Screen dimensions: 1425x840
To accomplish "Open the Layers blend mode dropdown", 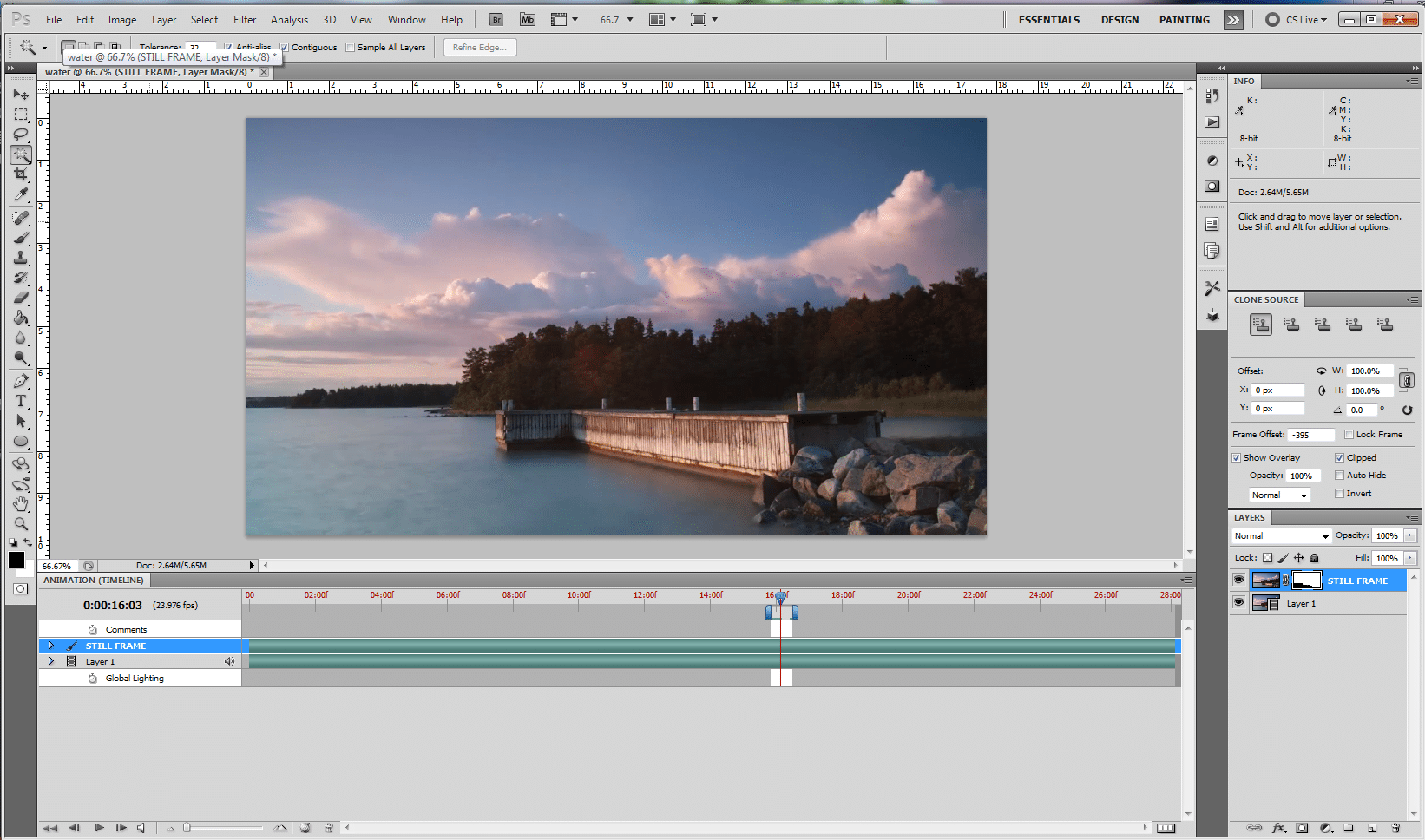I will [x=1281, y=536].
